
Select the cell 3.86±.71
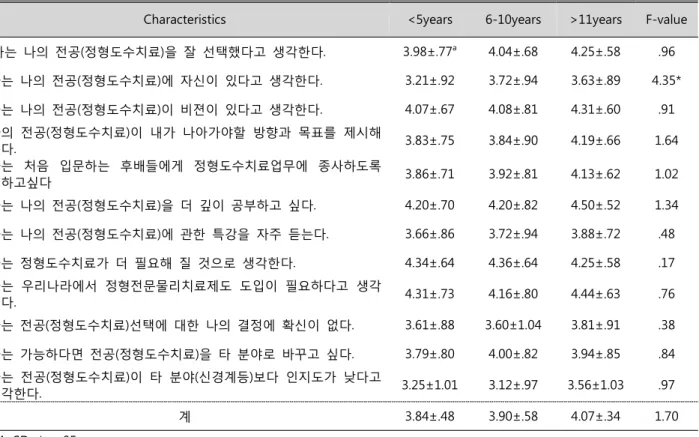430,174
